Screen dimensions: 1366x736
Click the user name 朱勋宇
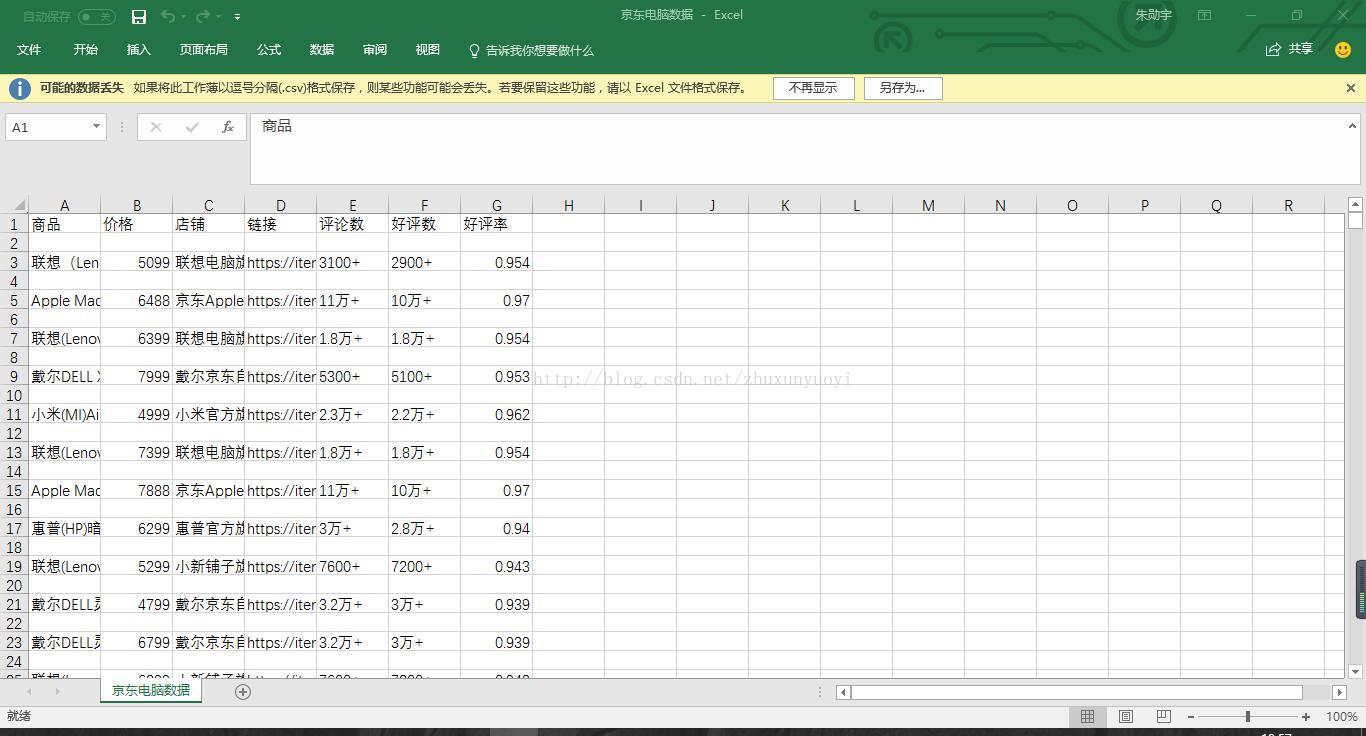click(x=1153, y=15)
